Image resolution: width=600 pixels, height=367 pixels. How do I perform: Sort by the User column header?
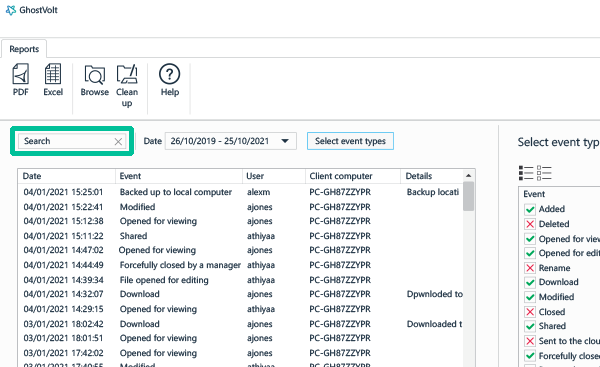[x=274, y=176]
